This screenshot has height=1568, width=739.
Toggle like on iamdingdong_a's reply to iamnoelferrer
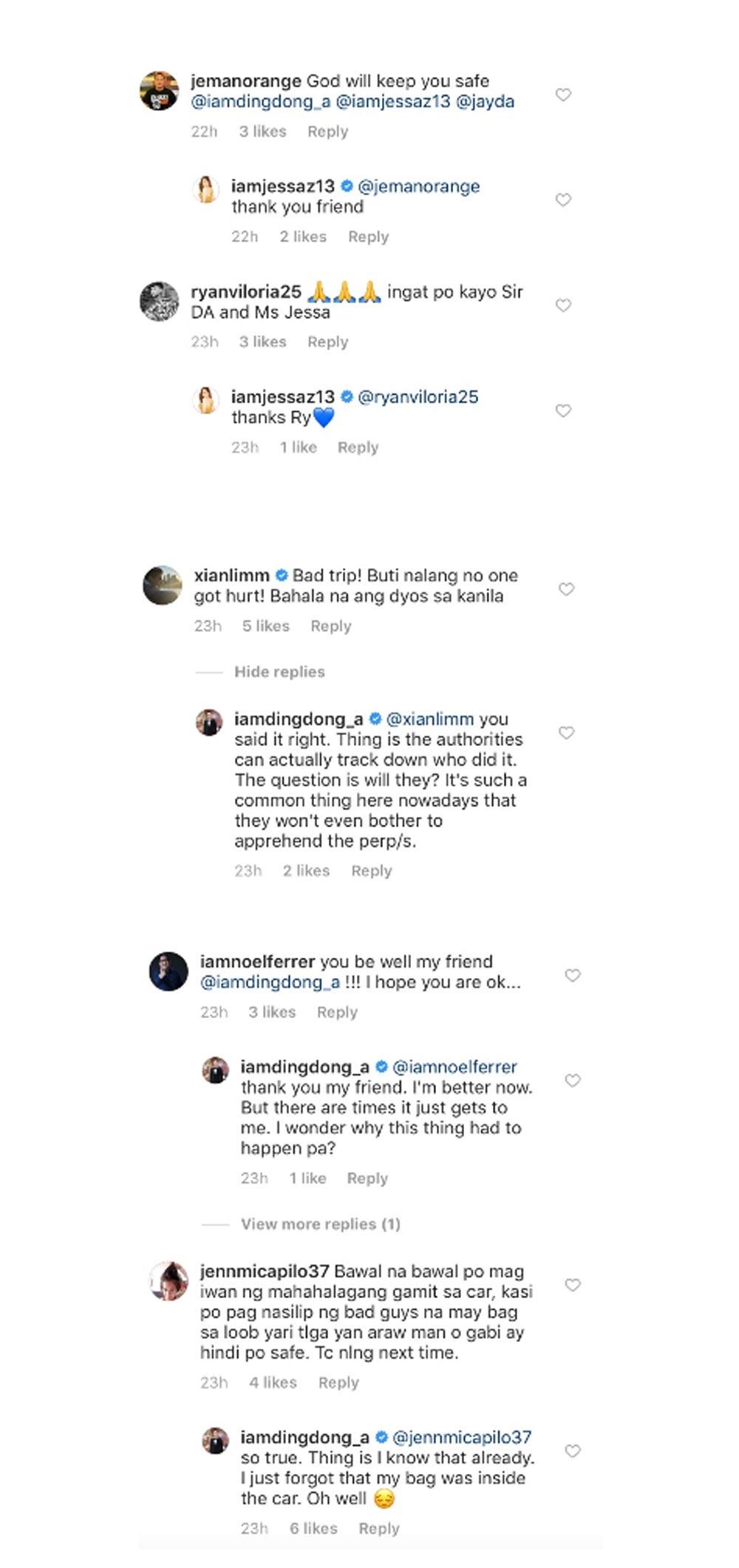pos(572,1080)
